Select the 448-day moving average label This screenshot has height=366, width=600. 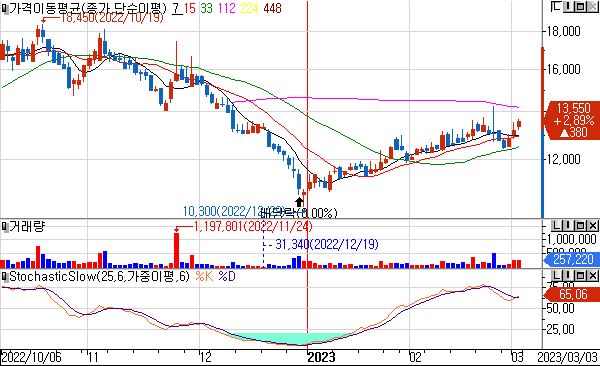(272, 8)
